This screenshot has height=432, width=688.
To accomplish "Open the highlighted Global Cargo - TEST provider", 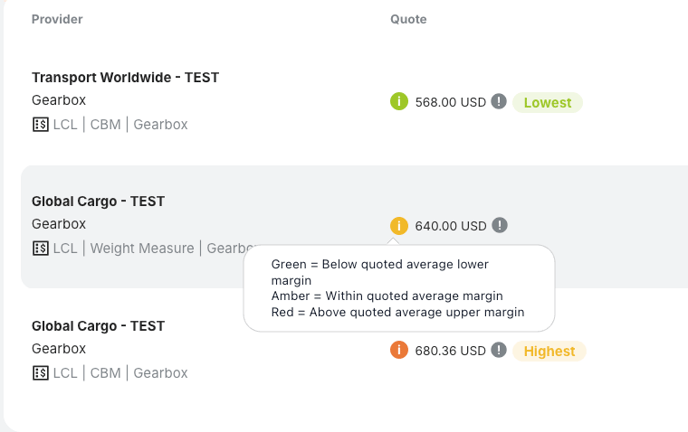I will click(x=98, y=201).
